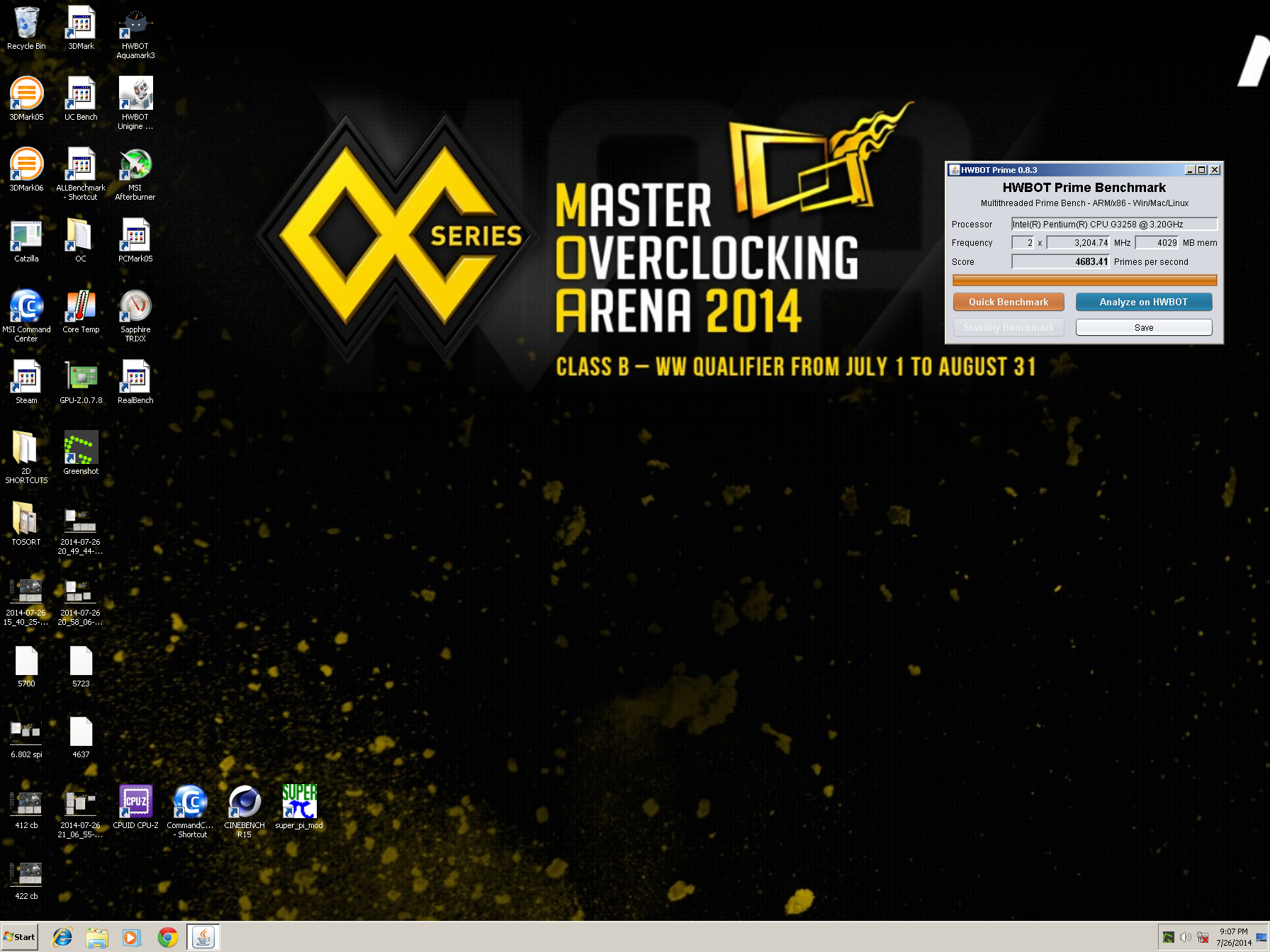
Task: Launch super_pi_mod shortcut
Action: tap(299, 807)
